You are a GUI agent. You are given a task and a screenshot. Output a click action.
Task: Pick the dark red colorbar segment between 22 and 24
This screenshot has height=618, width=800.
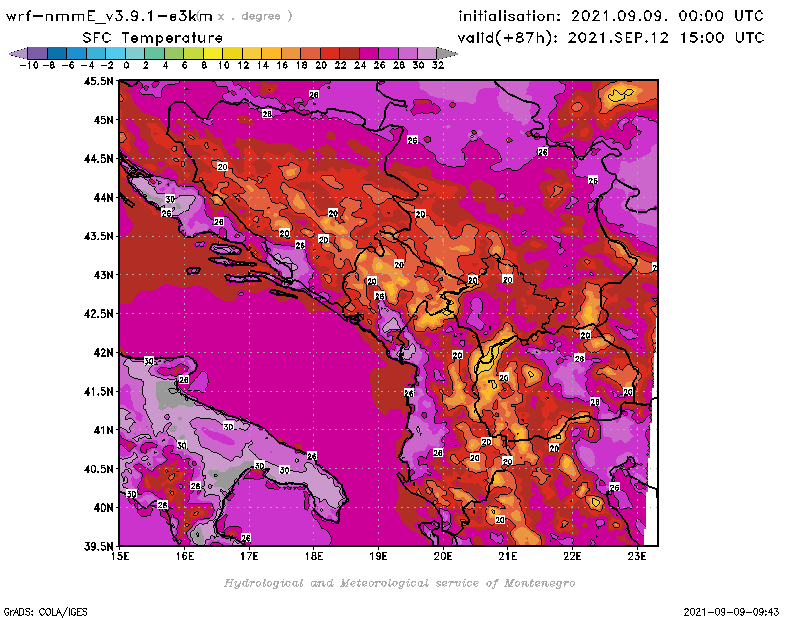[x=349, y=53]
